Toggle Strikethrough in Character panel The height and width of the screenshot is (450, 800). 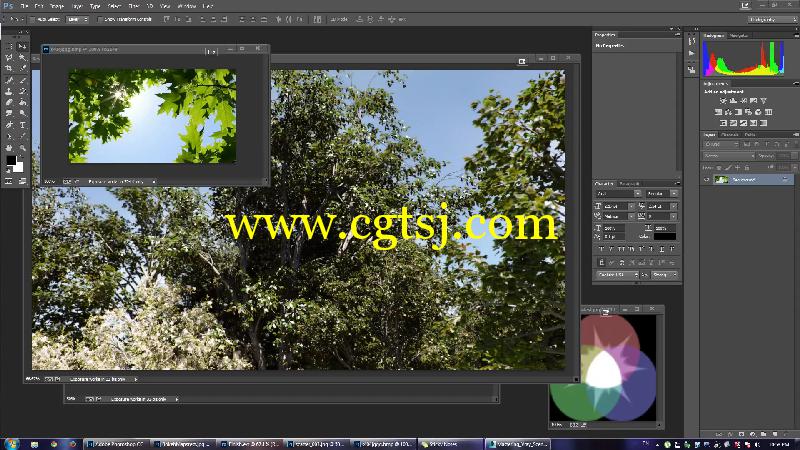672,249
